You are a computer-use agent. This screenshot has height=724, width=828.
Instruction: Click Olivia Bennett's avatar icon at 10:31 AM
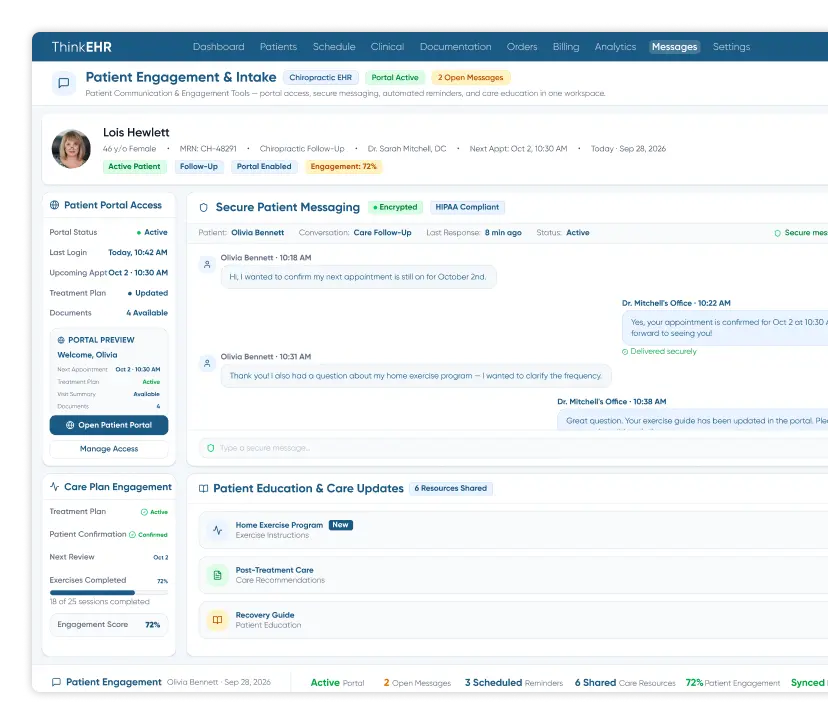[x=207, y=363]
